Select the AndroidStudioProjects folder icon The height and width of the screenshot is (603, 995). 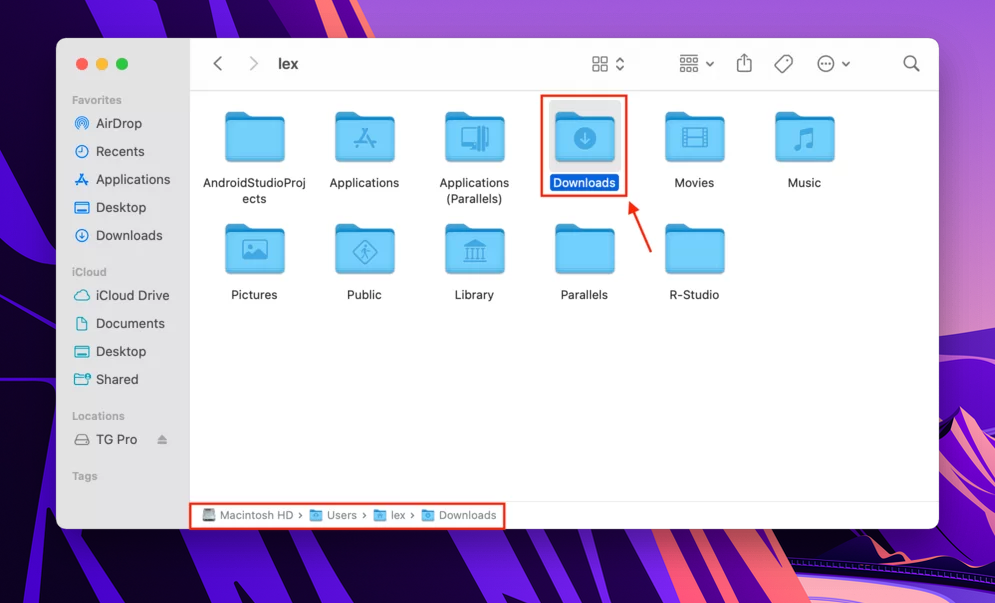[x=254, y=136]
